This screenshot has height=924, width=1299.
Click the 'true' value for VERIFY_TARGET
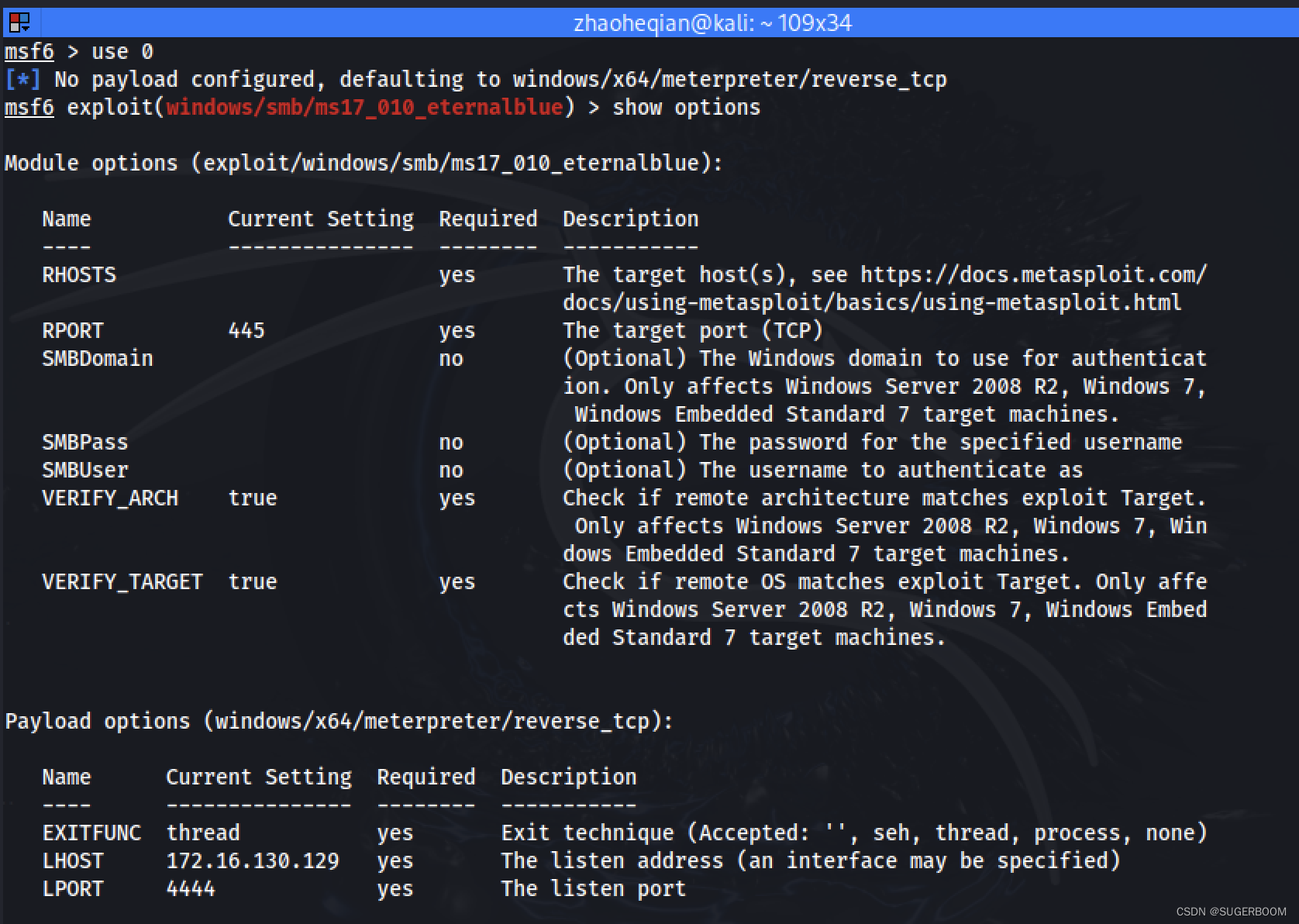point(253,582)
